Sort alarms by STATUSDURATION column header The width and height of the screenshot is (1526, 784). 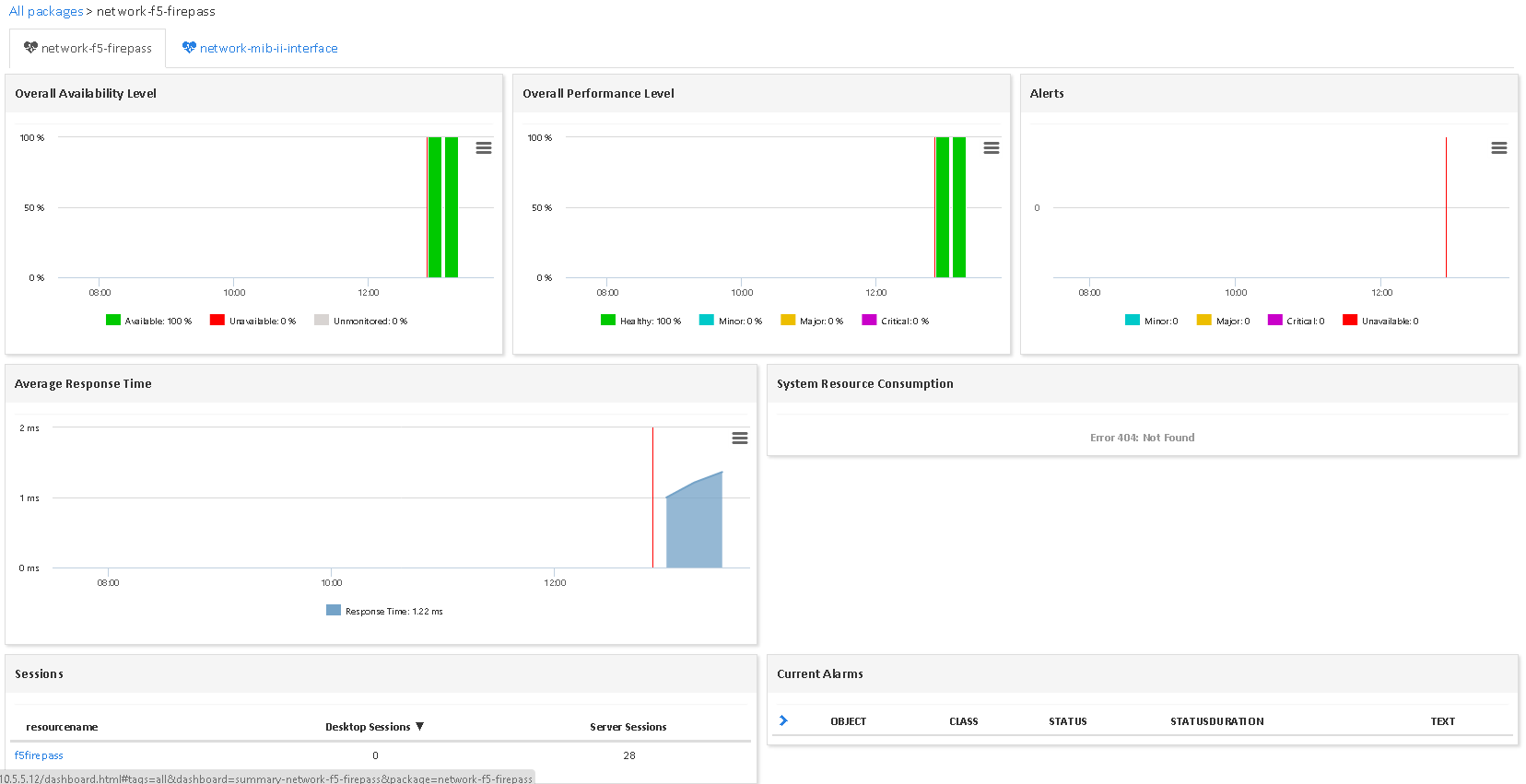(x=1216, y=721)
